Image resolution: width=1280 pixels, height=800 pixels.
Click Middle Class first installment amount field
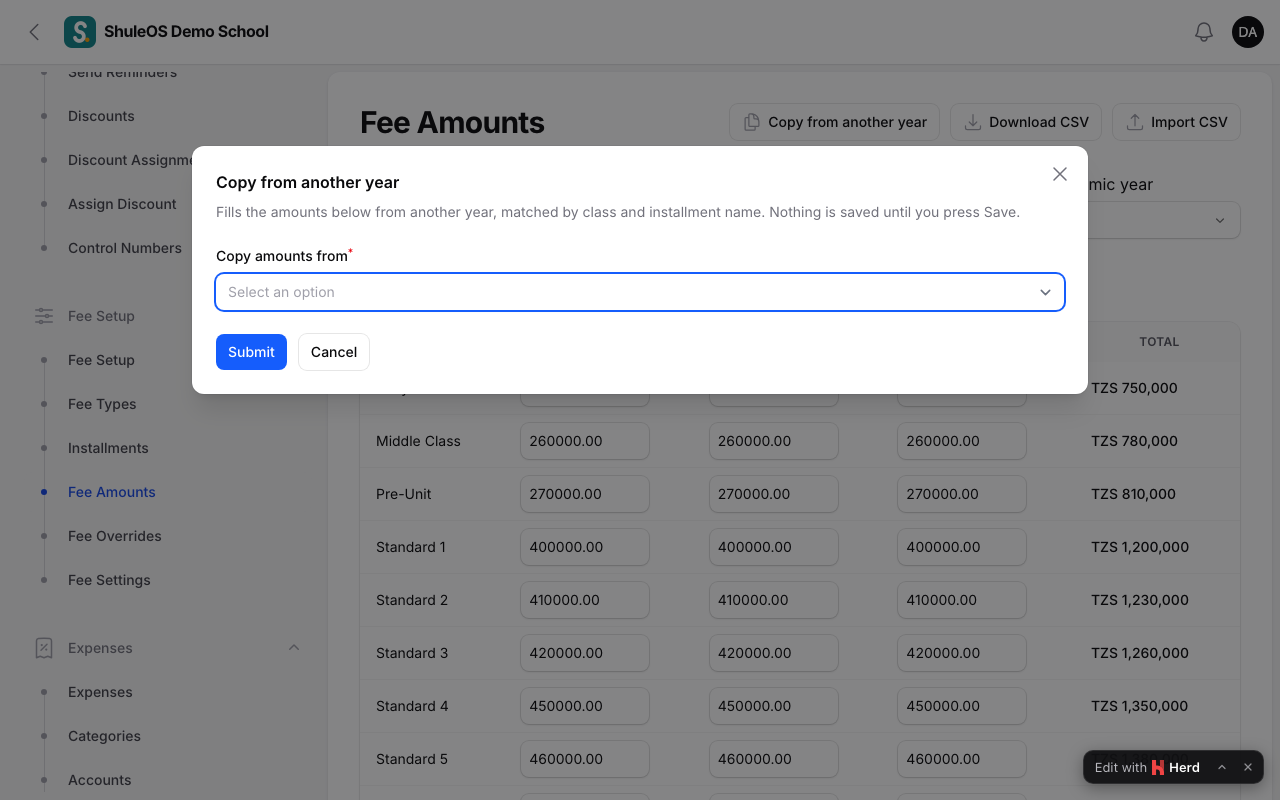pos(585,441)
